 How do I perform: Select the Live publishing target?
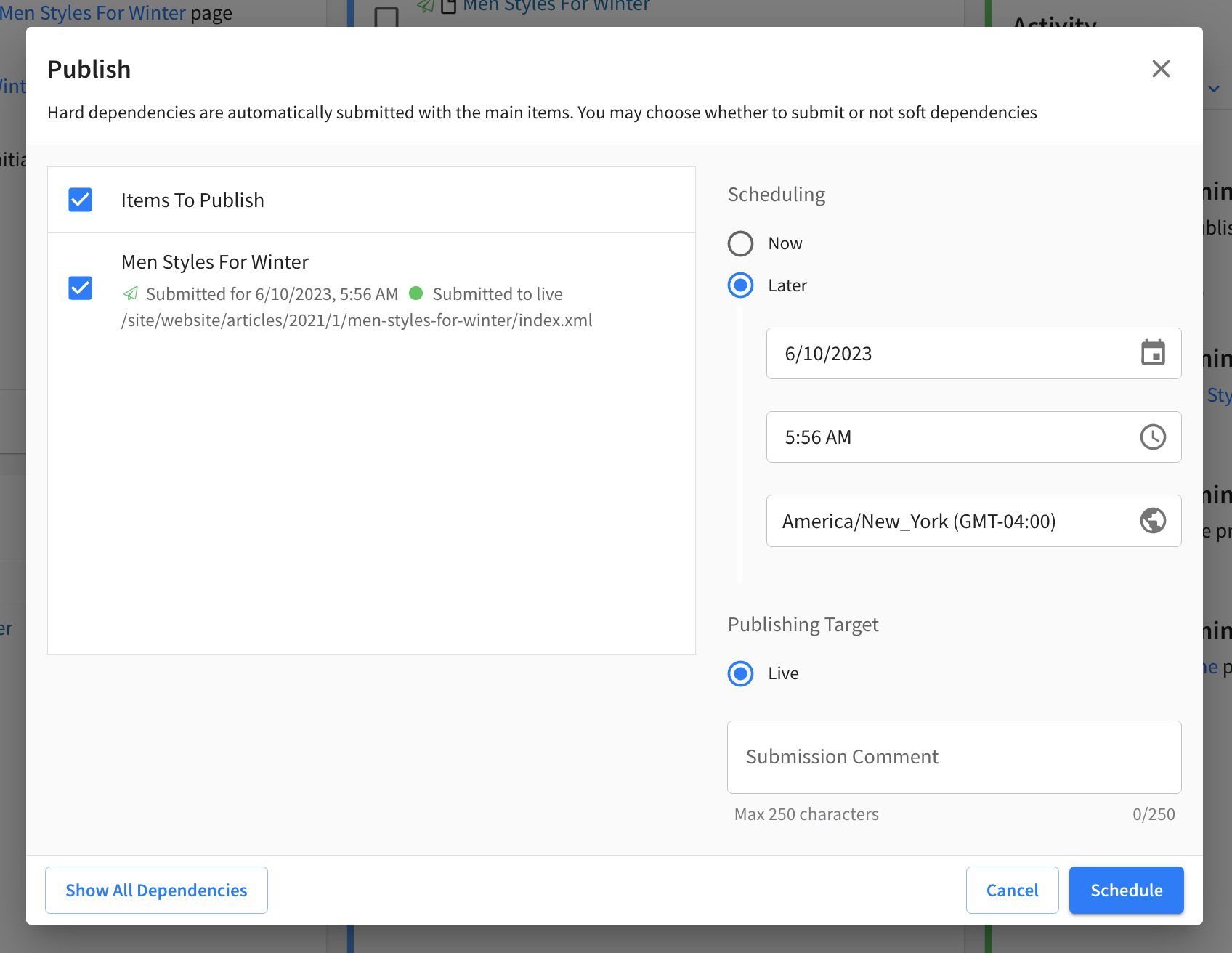coord(740,674)
